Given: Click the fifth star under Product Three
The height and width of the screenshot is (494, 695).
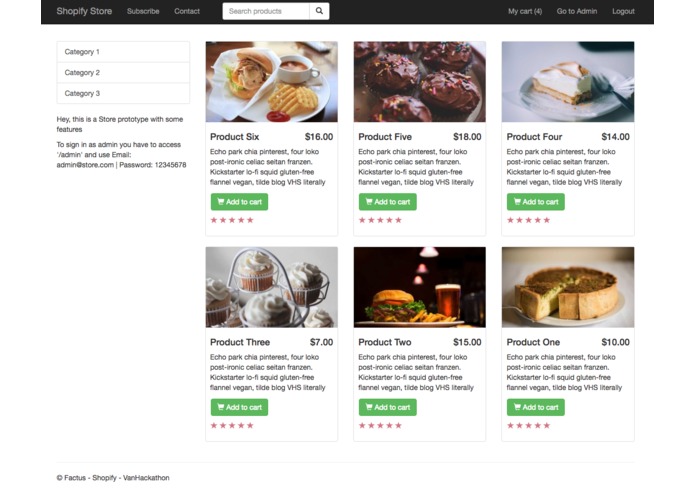Looking at the screenshot, I should (250, 426).
